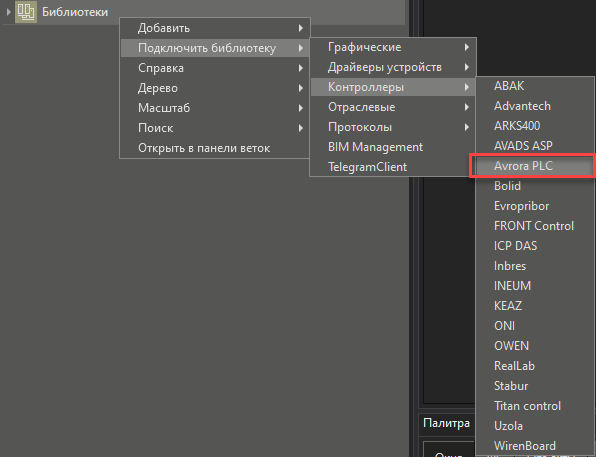
Task: Select the RealLab controller library
Action: [x=535, y=366]
